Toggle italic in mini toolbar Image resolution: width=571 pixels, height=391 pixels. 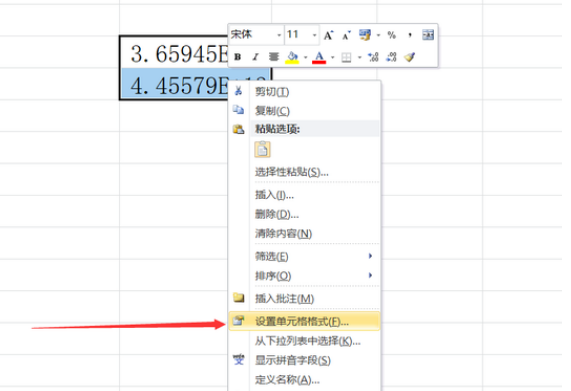tap(256, 57)
